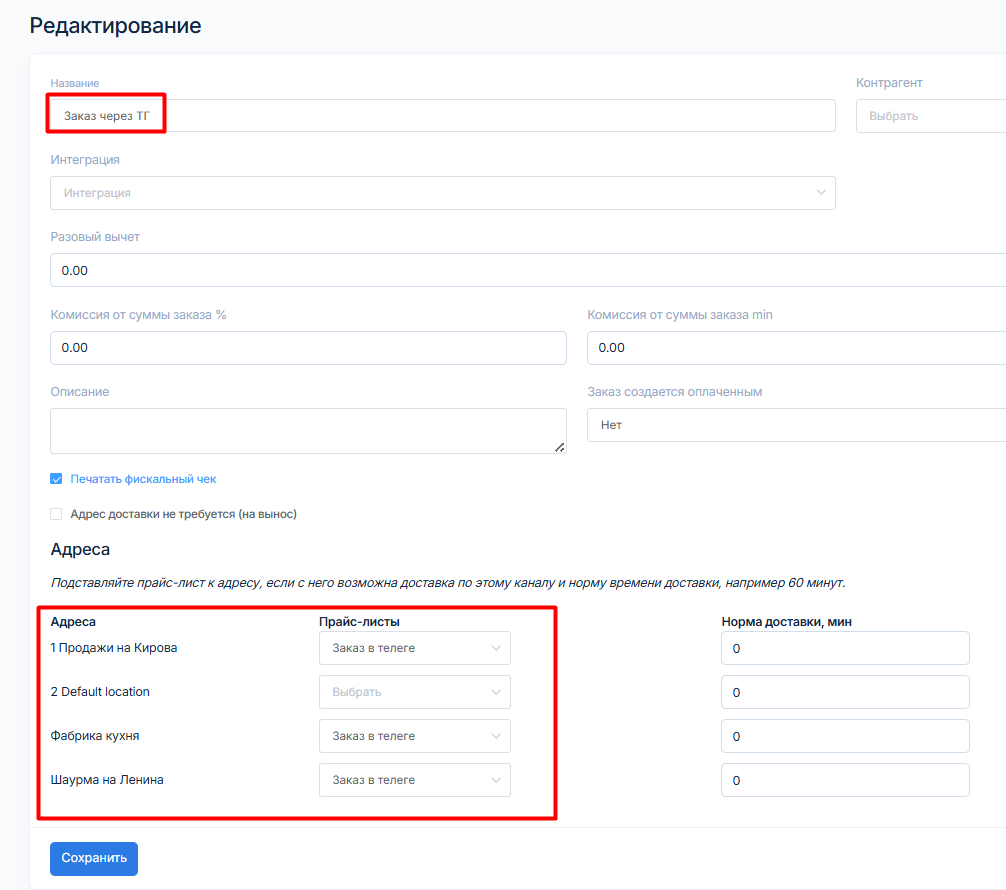The image size is (1006, 890).
Task: Open the Контрагент dropdown
Action: point(930,116)
